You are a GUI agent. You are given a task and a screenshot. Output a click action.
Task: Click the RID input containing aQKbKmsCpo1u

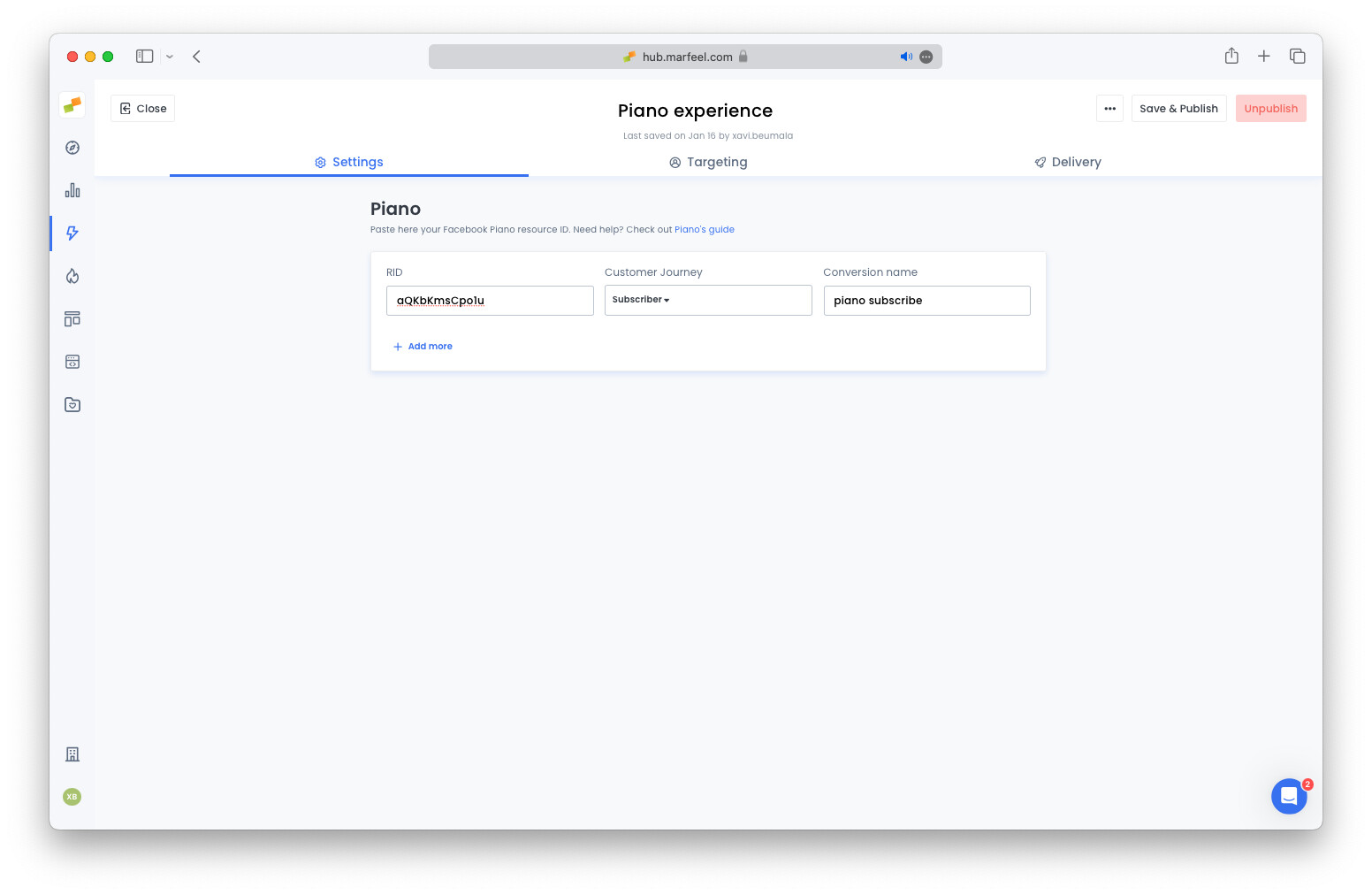pos(490,301)
